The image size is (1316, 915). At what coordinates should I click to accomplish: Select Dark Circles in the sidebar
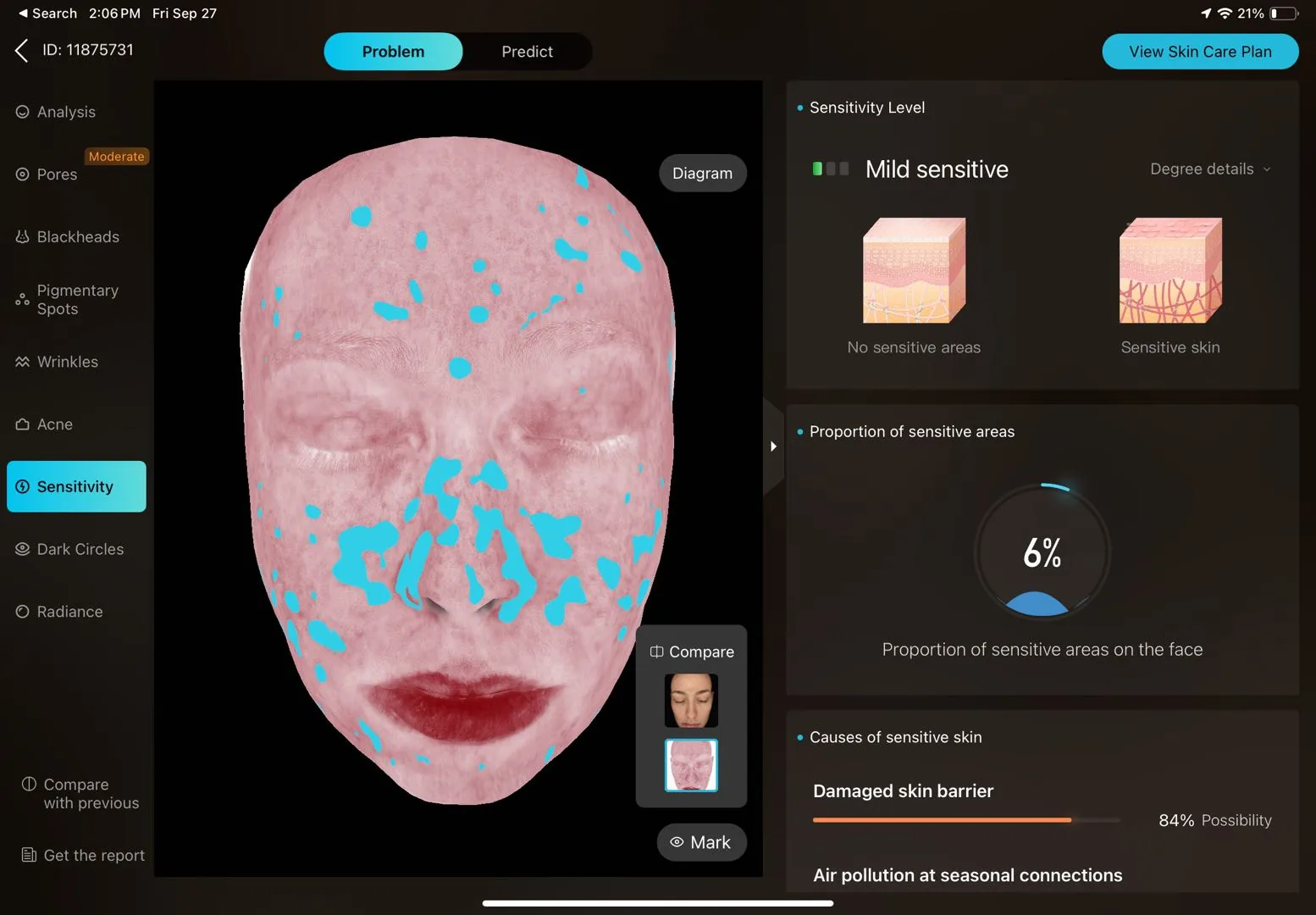(x=80, y=549)
